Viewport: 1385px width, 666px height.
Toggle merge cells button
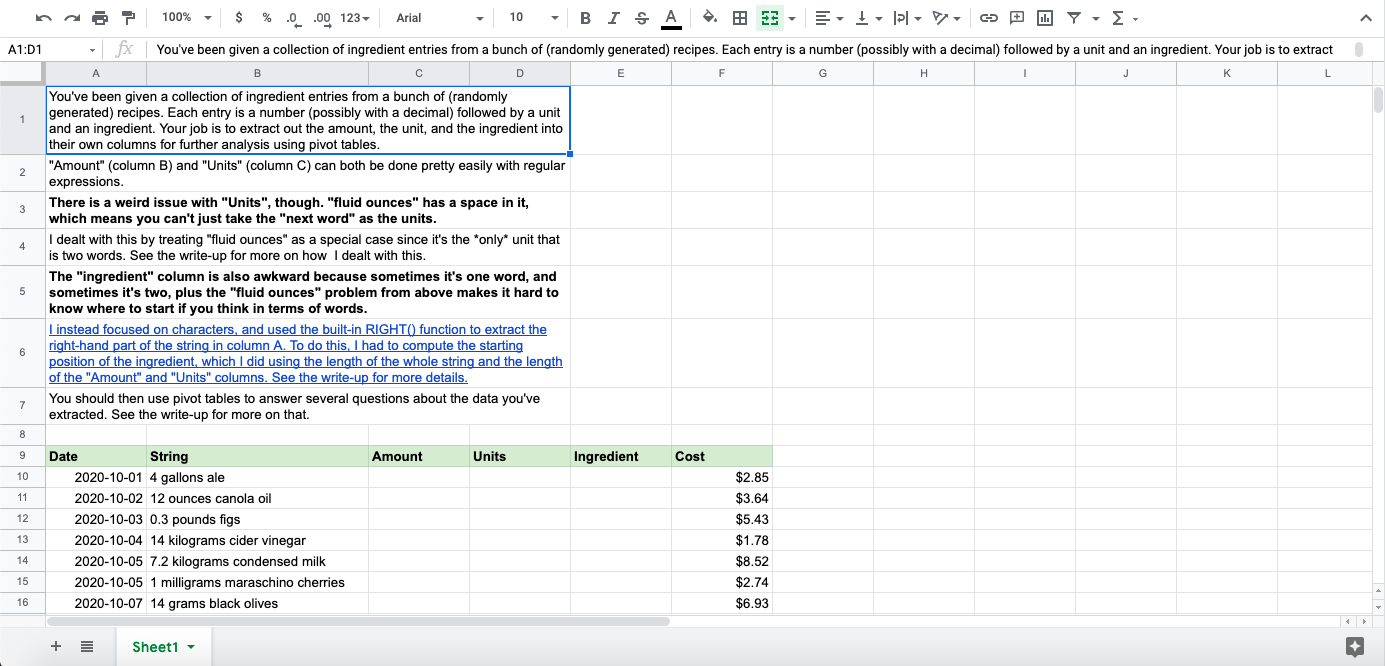[x=769, y=18]
